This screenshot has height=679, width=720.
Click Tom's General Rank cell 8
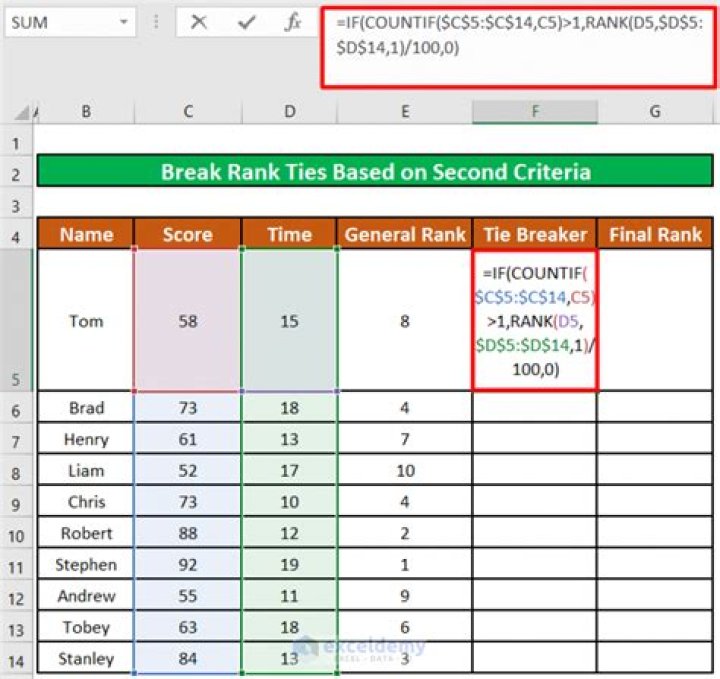[x=405, y=320]
